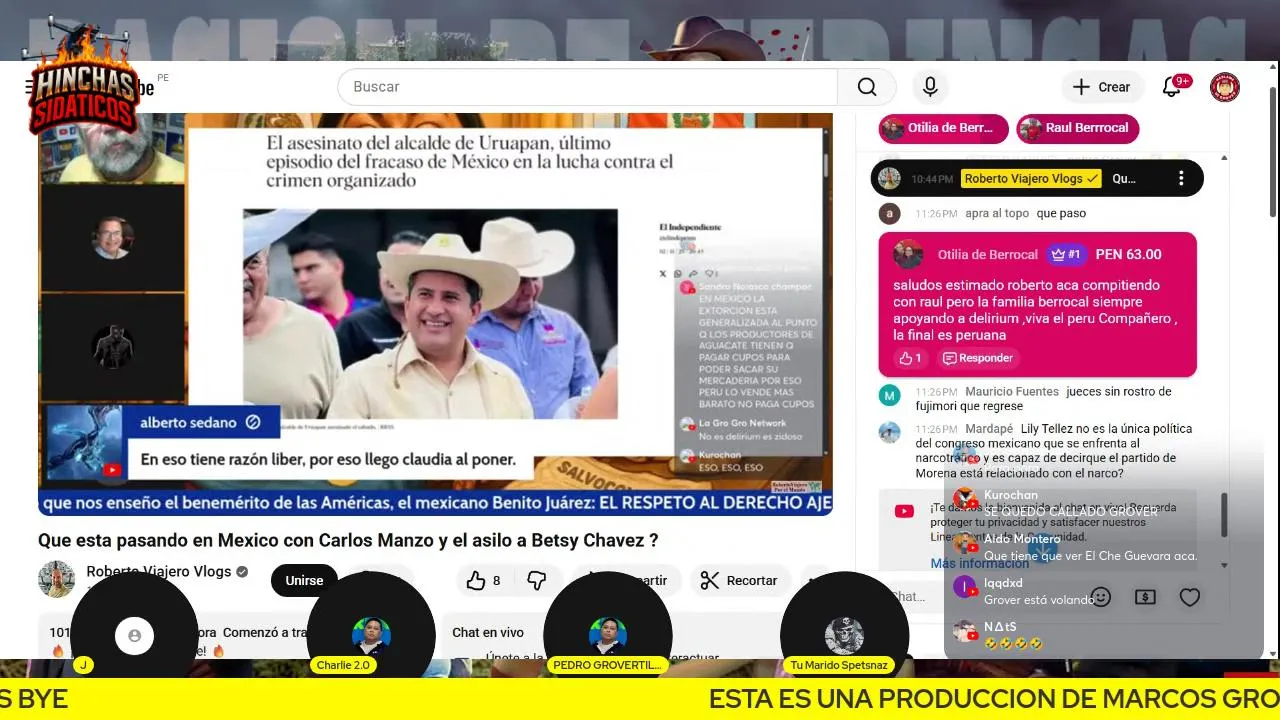1280x720 pixels.
Task: Click the chat message input field
Action: 915,597
